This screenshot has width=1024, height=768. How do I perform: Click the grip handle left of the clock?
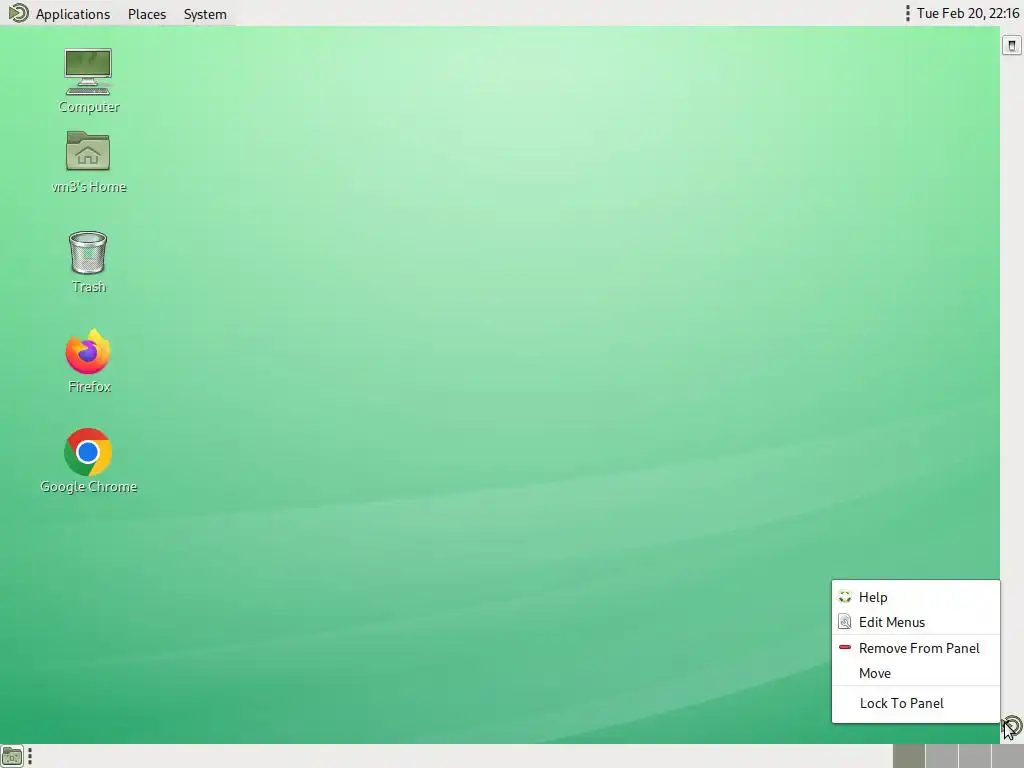click(908, 13)
